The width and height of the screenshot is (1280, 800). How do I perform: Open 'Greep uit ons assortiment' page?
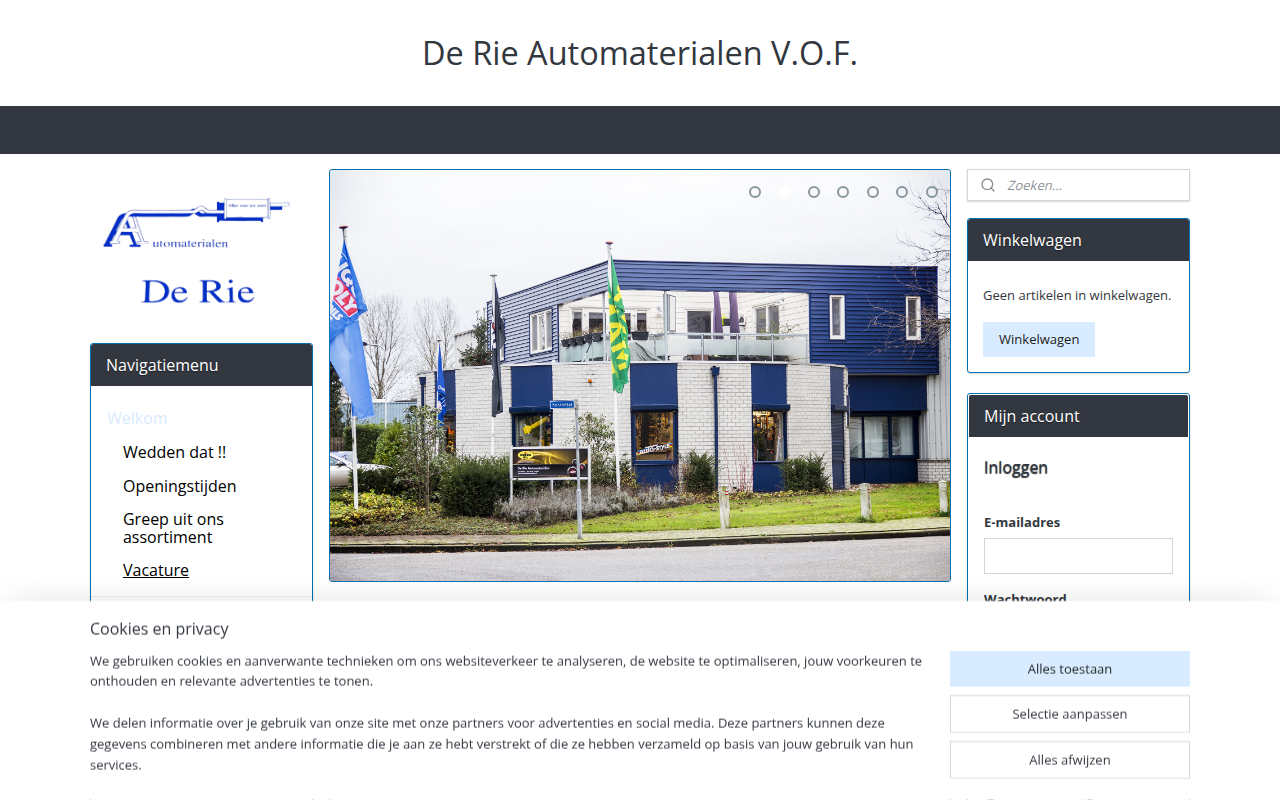[x=173, y=528]
